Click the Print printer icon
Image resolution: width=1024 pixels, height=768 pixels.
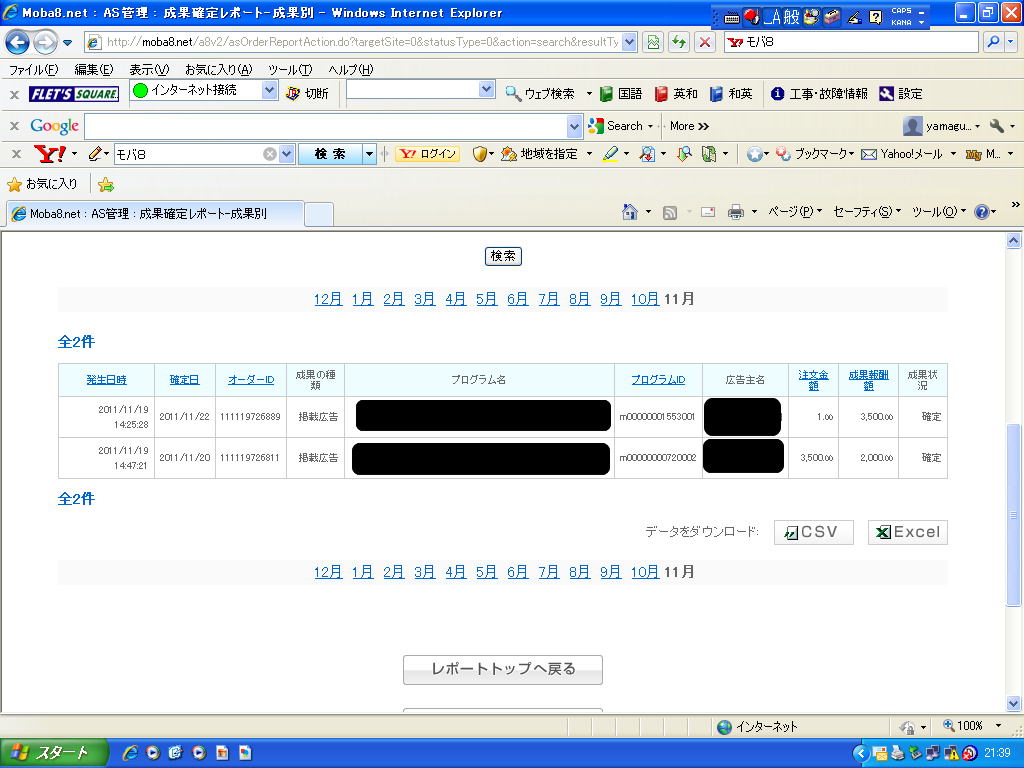736,212
